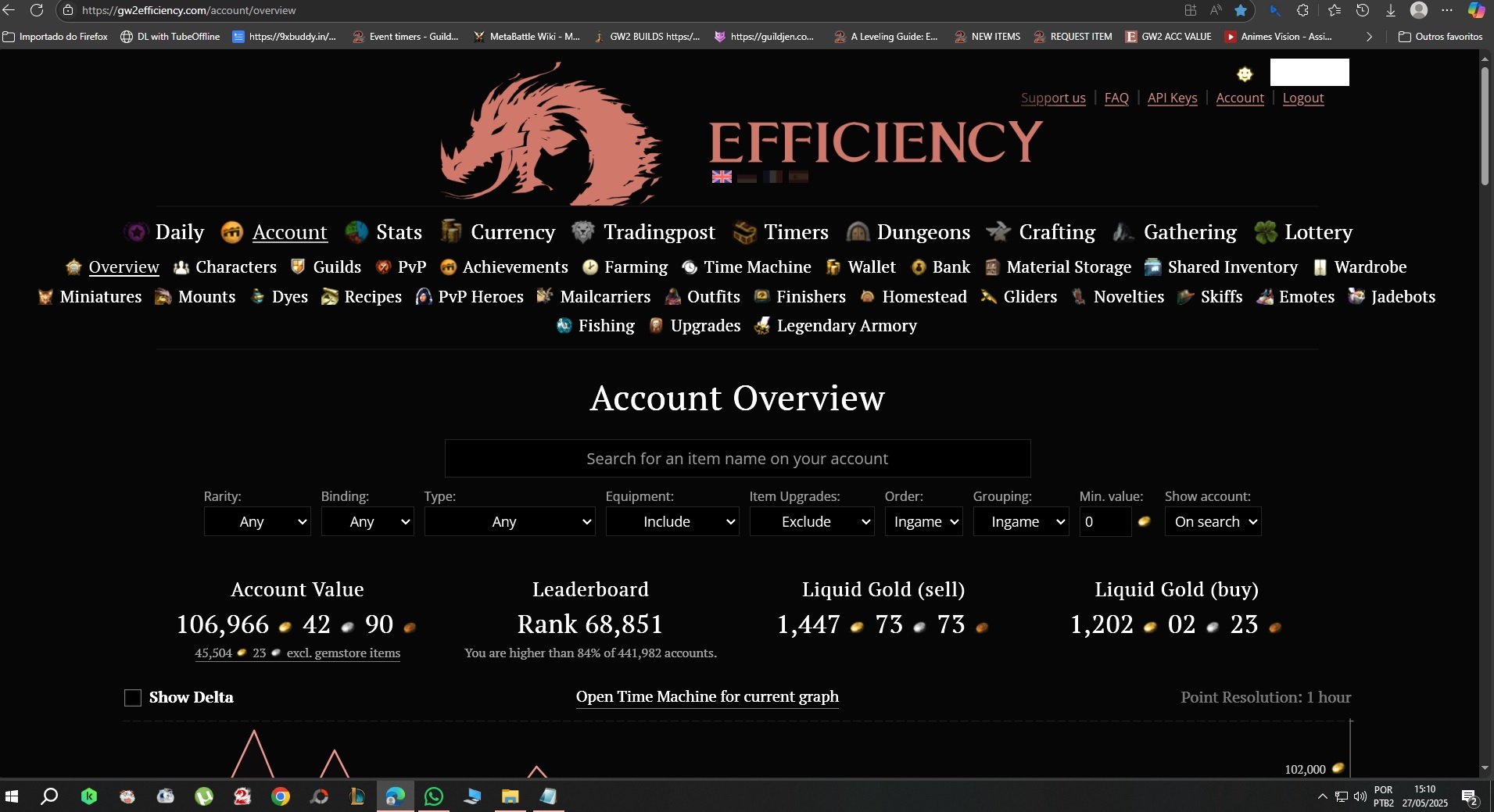
Task: Open the Jadebots page
Action: coord(1403,297)
